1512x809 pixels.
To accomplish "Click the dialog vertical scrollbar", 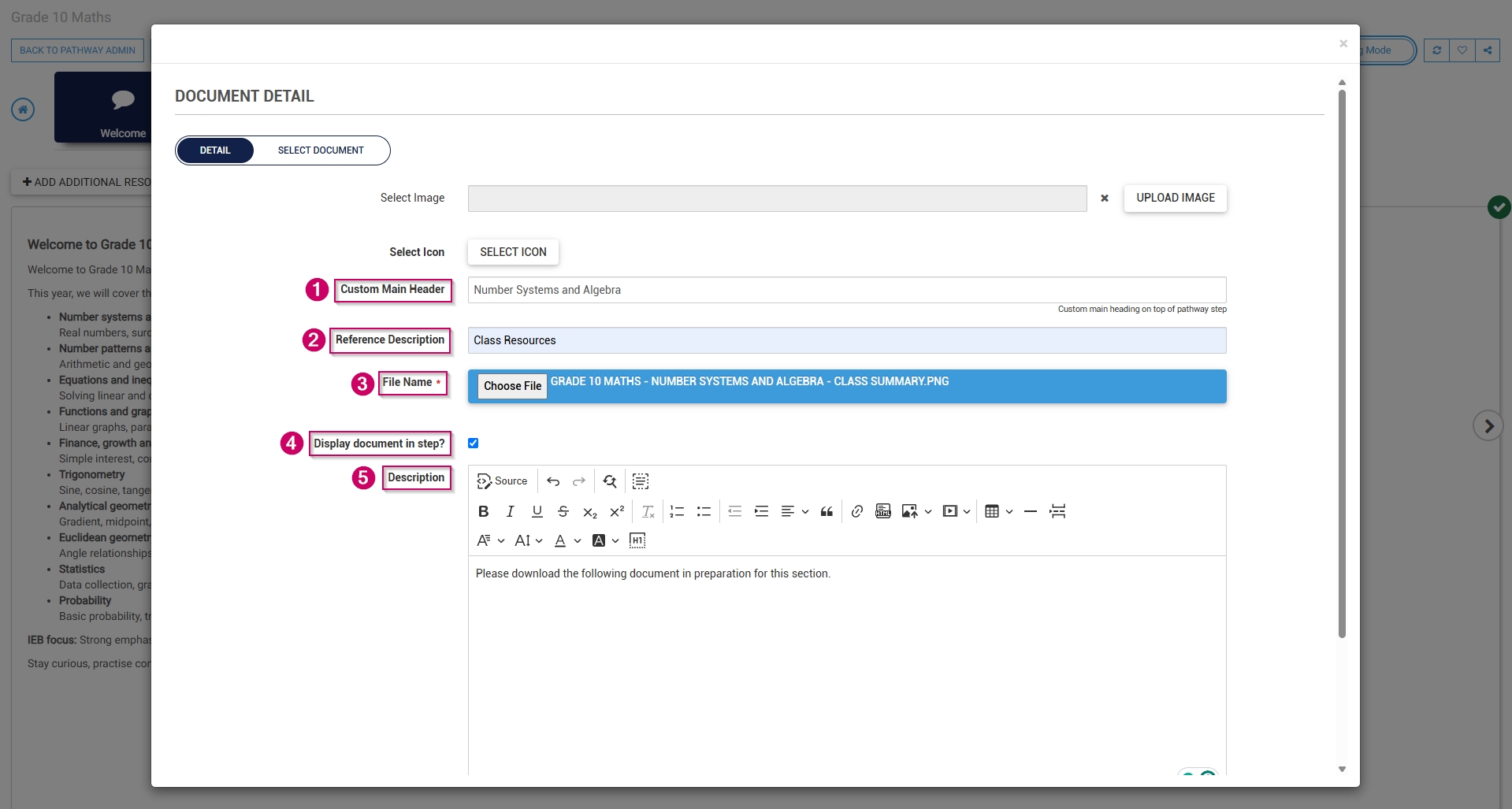I will click(x=1342, y=364).
